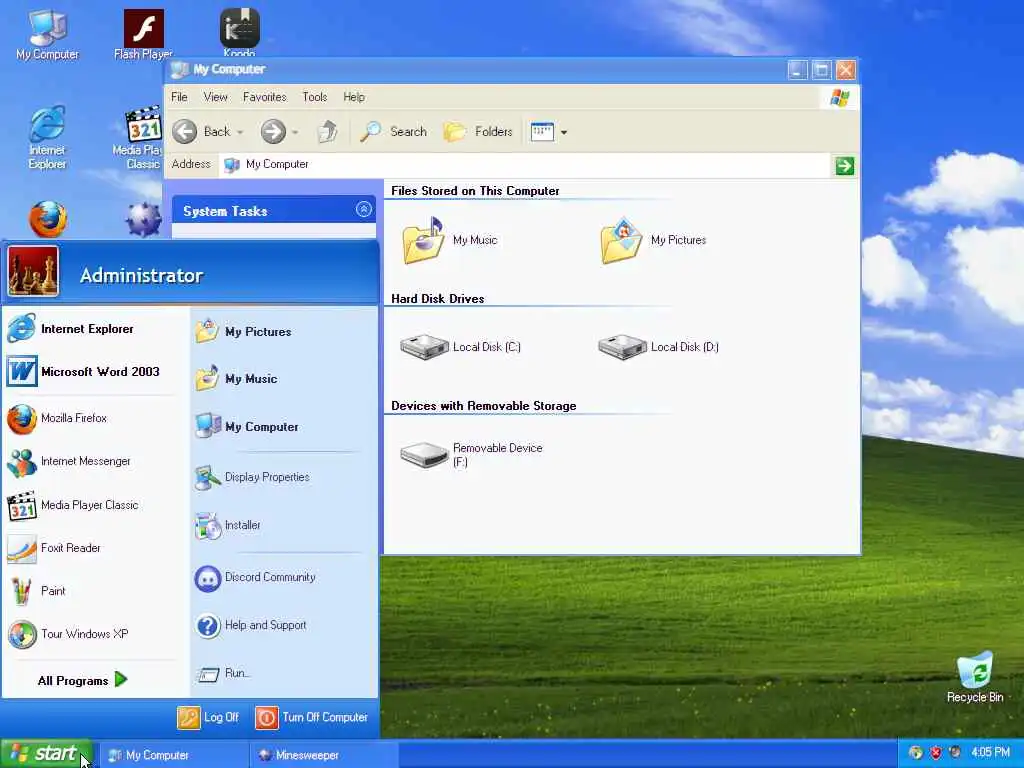The image size is (1024, 768).
Task: Select My Pictures folder in window
Action: click(653, 240)
